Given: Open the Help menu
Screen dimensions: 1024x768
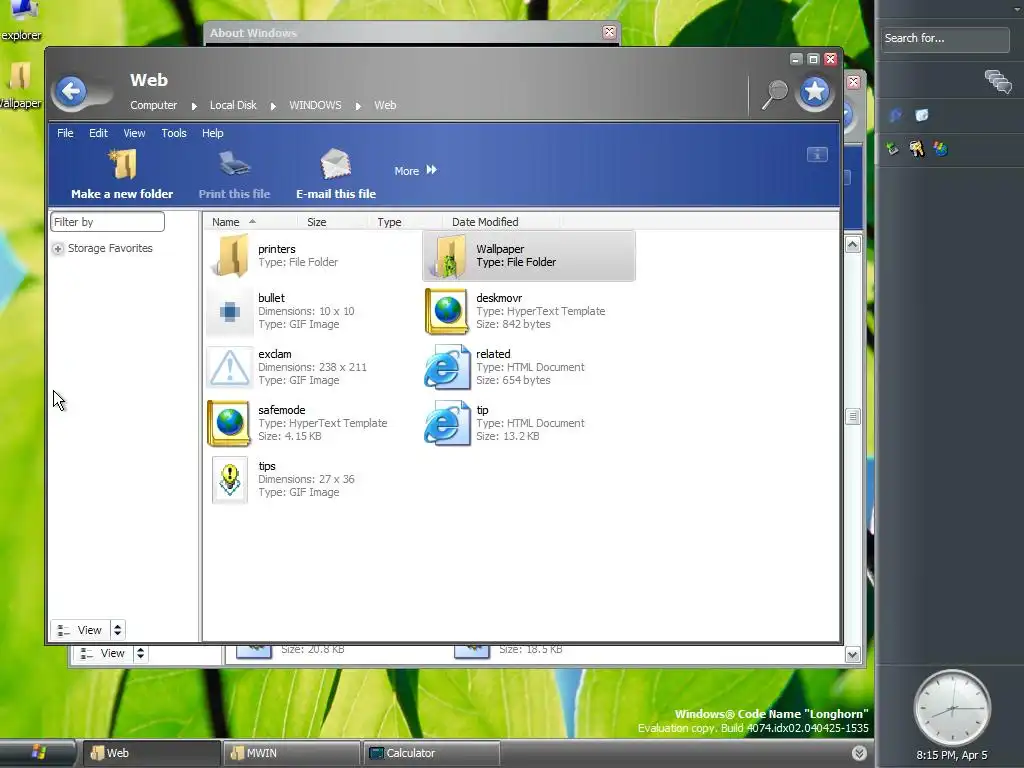Looking at the screenshot, I should coord(212,133).
